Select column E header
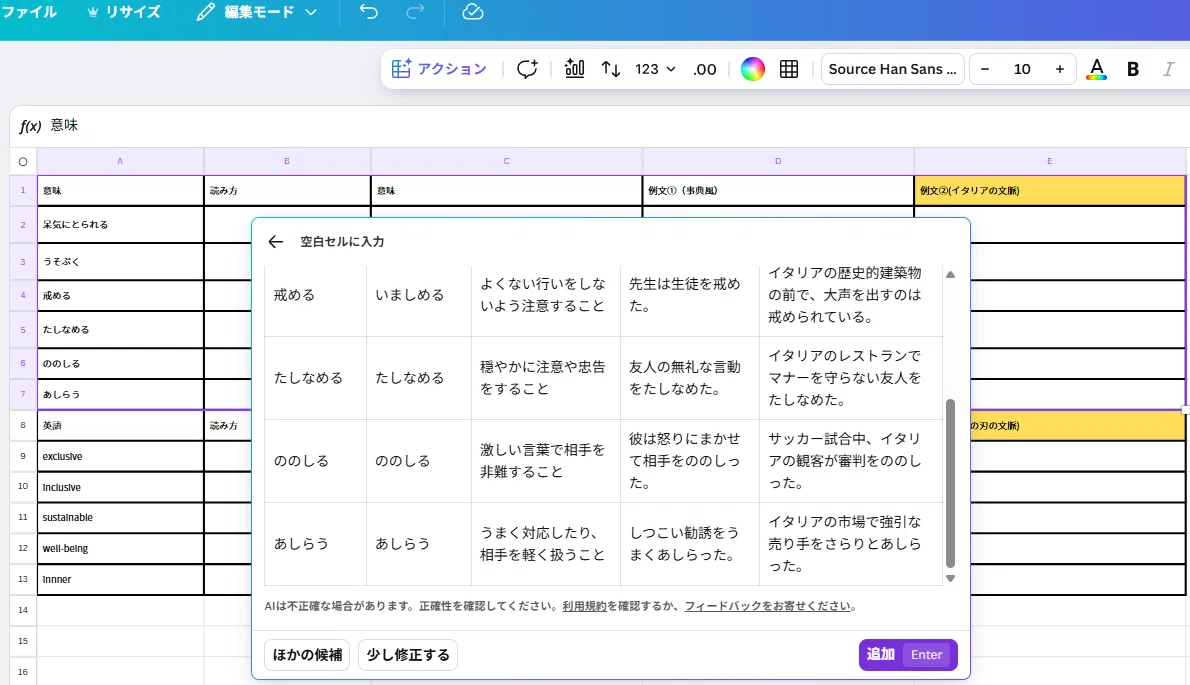The image size is (1190, 685). click(x=1050, y=162)
